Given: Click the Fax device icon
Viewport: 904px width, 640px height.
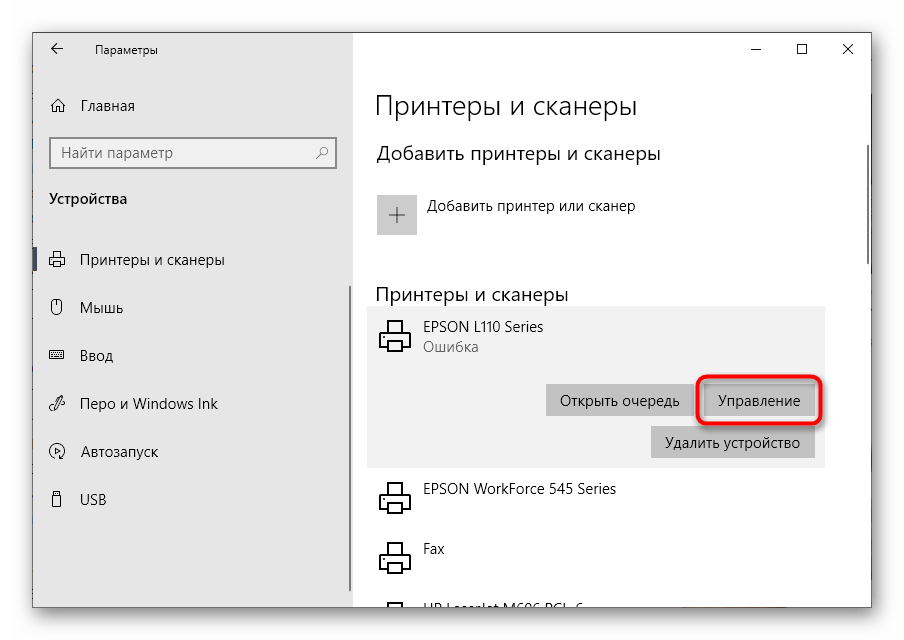Looking at the screenshot, I should click(395, 556).
